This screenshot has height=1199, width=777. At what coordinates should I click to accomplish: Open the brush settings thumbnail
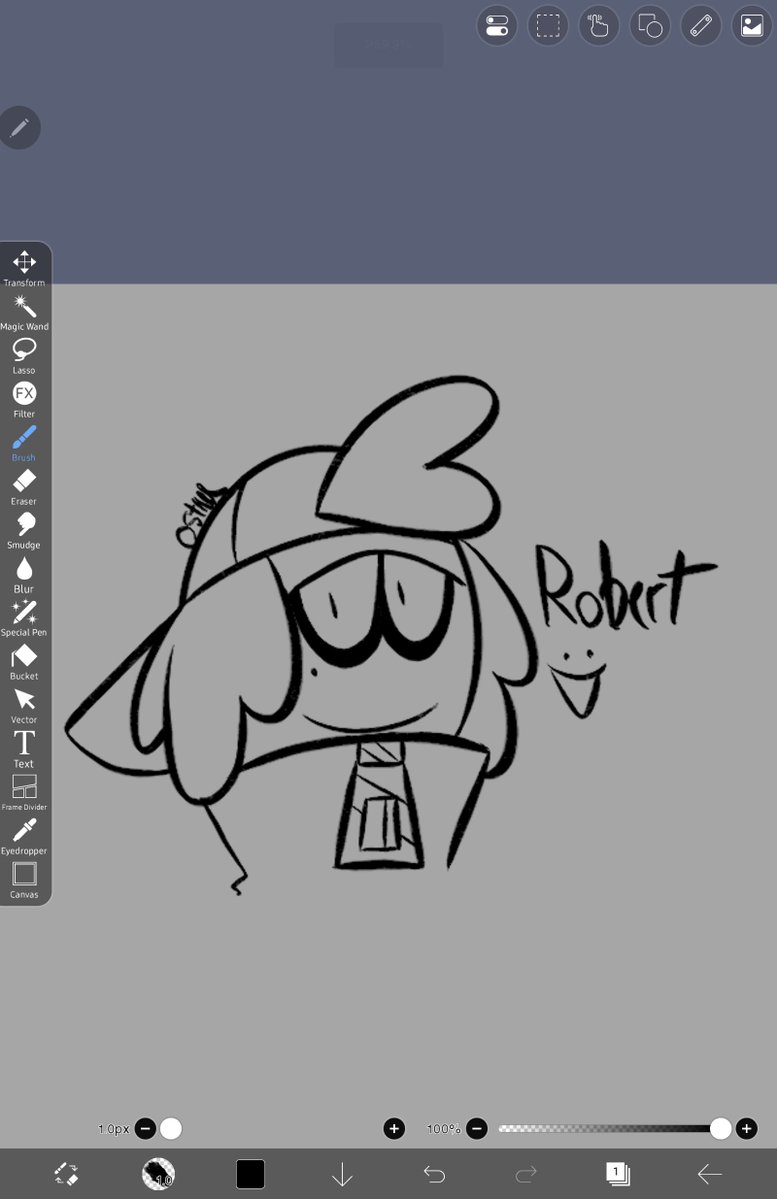pyautogui.click(x=158, y=1174)
